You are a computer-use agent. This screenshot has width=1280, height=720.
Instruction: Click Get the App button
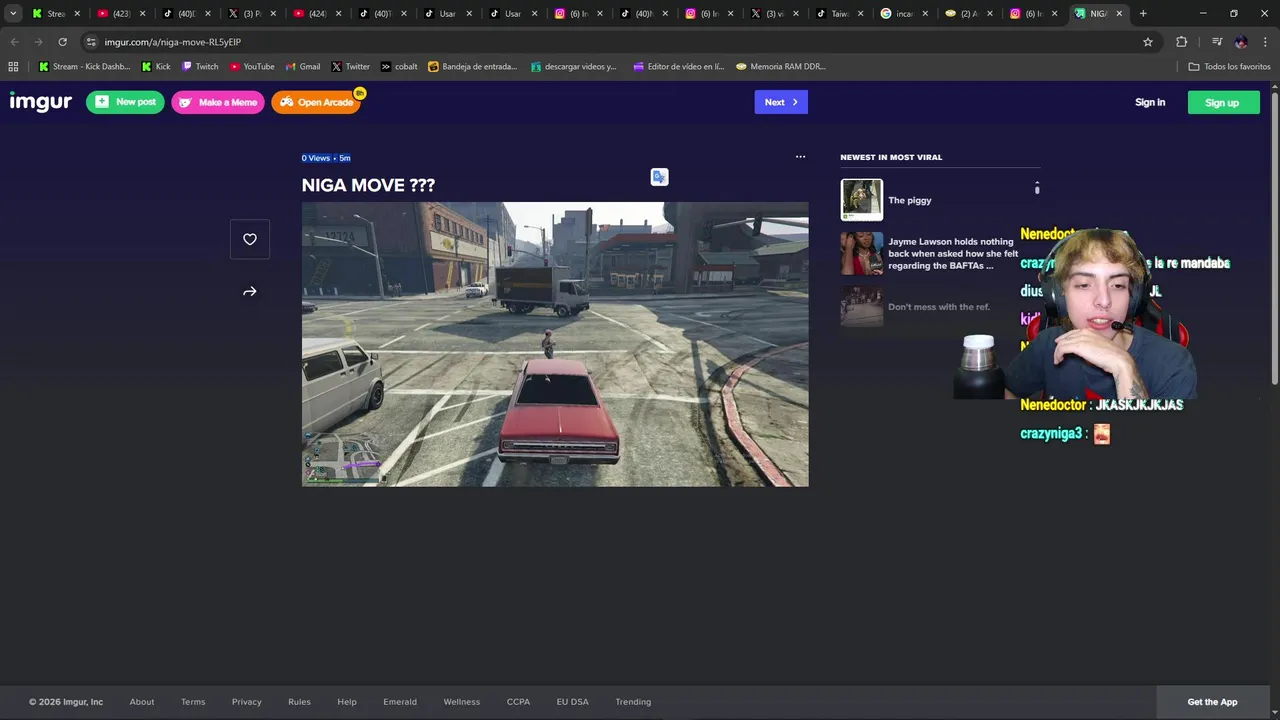pyautogui.click(x=1212, y=702)
